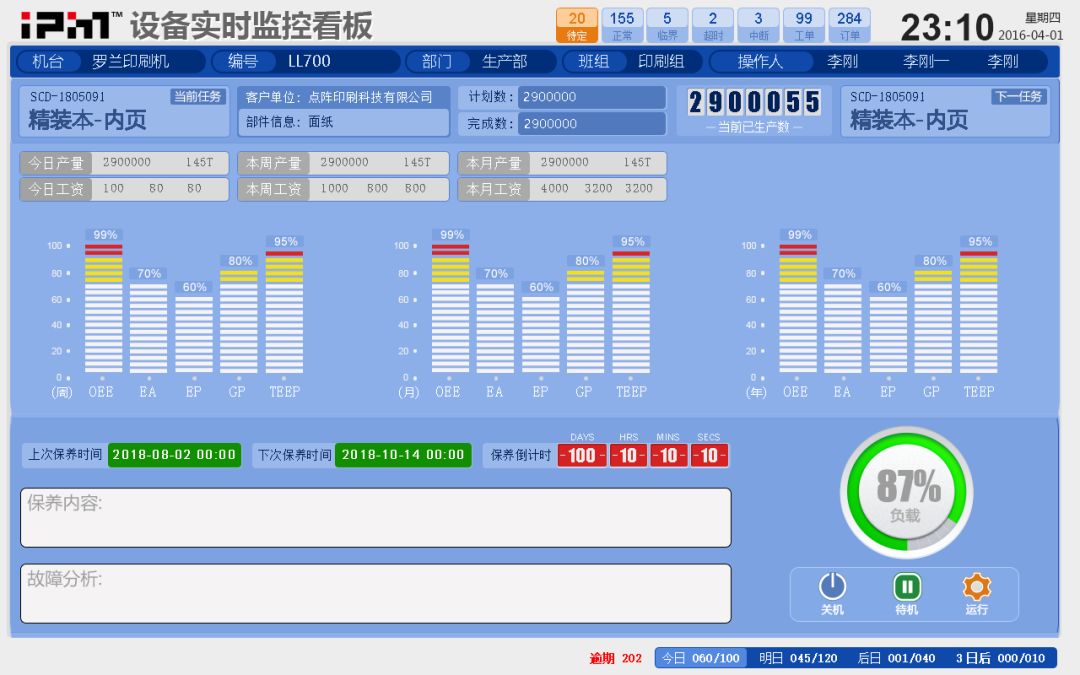This screenshot has width=1080, height=675.
Task: Expand the 部门 department selector
Action: coord(438,61)
